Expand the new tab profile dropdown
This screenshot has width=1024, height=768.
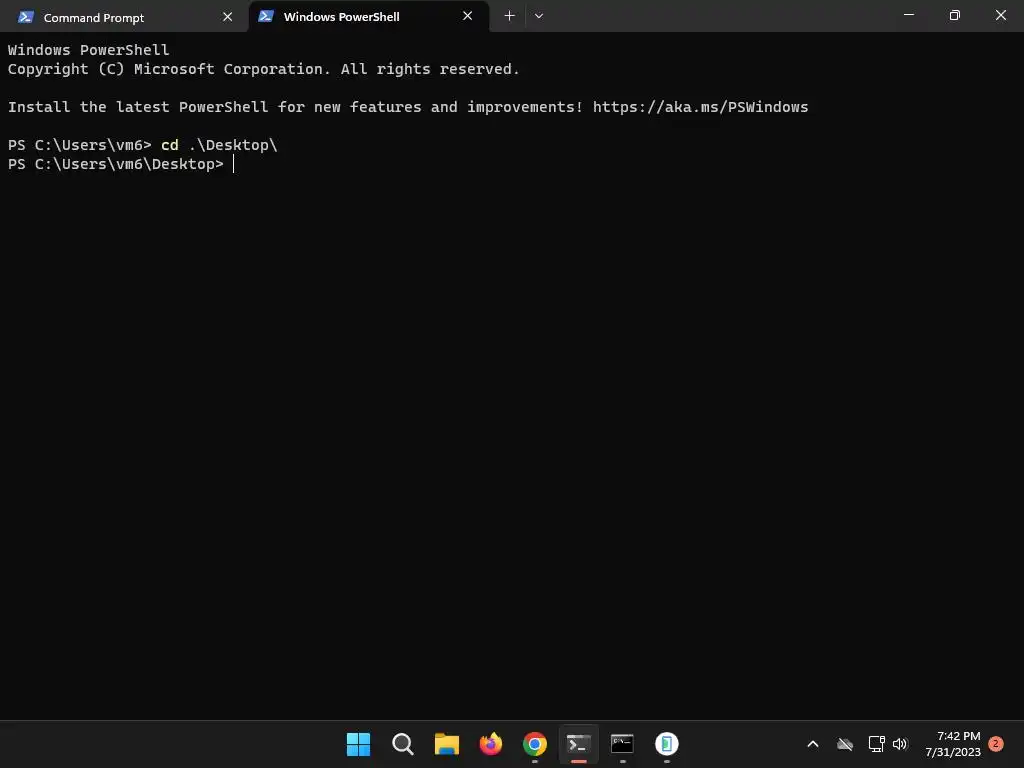pyautogui.click(x=539, y=16)
